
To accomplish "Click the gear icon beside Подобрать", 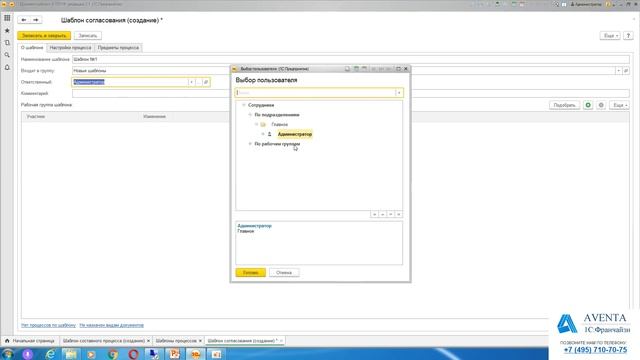I will pos(601,105).
